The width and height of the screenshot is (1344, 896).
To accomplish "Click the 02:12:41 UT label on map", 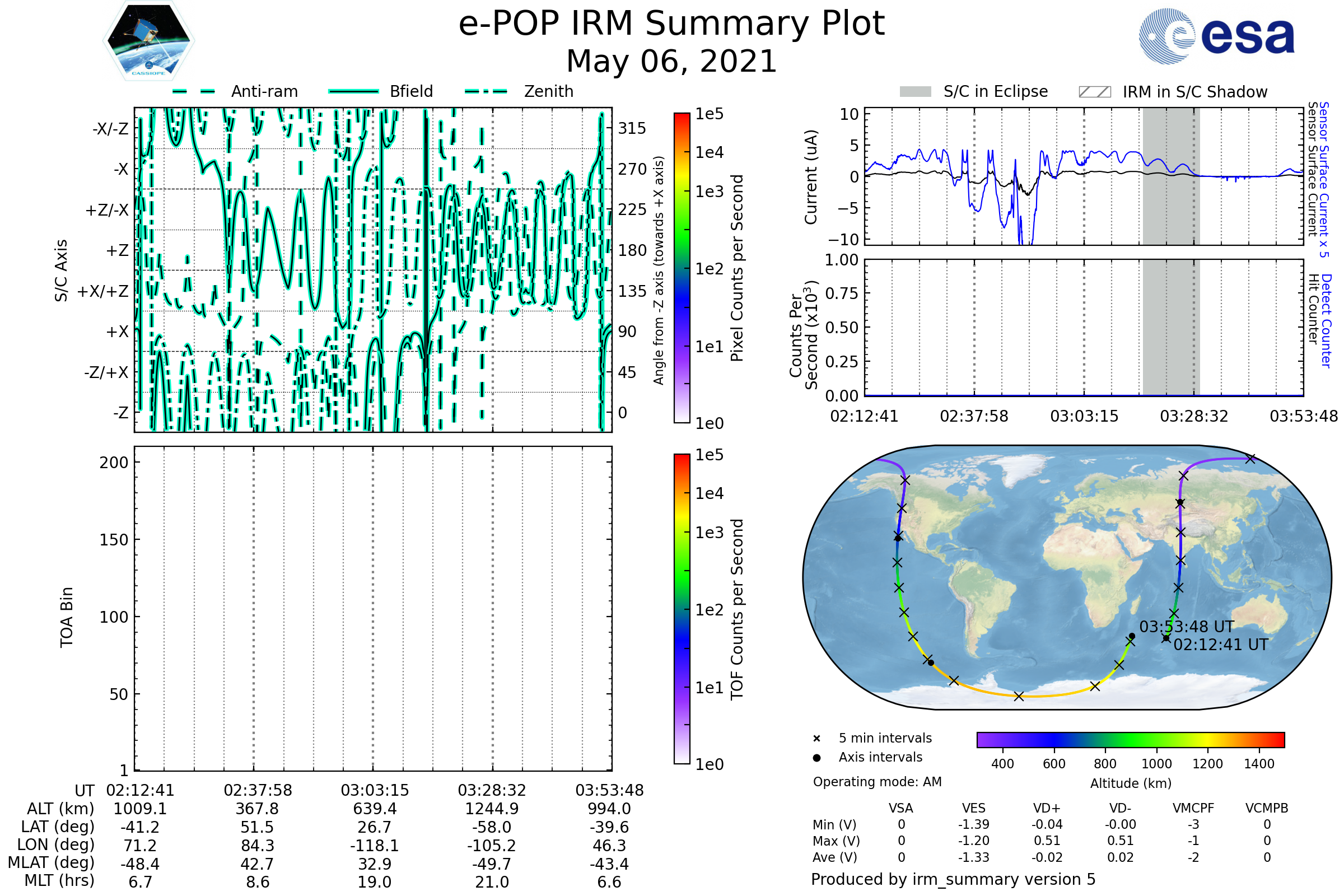I will (x=1221, y=645).
